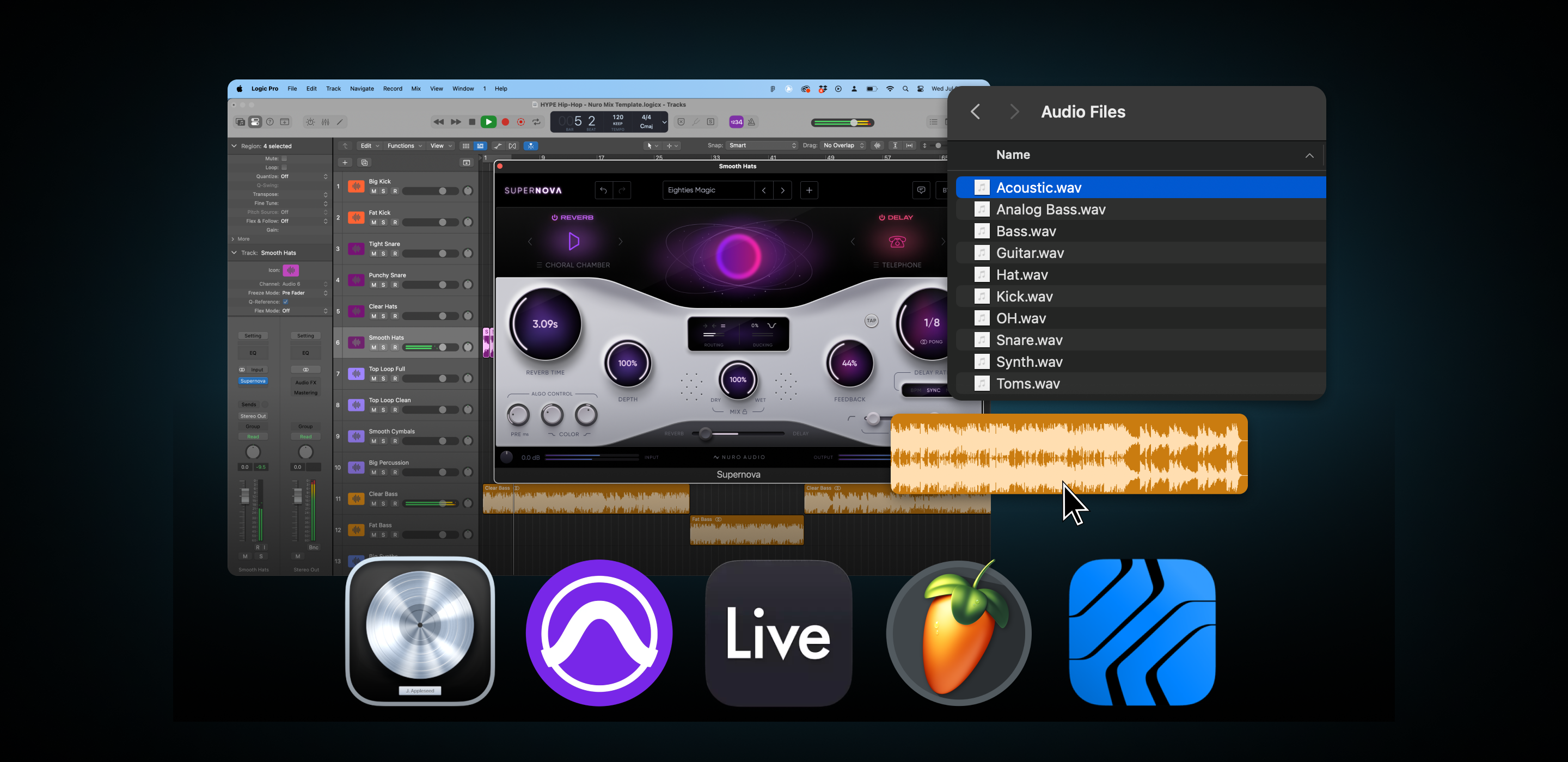Toggle the Cycle loop button
The image size is (1568, 762).
pos(537,122)
